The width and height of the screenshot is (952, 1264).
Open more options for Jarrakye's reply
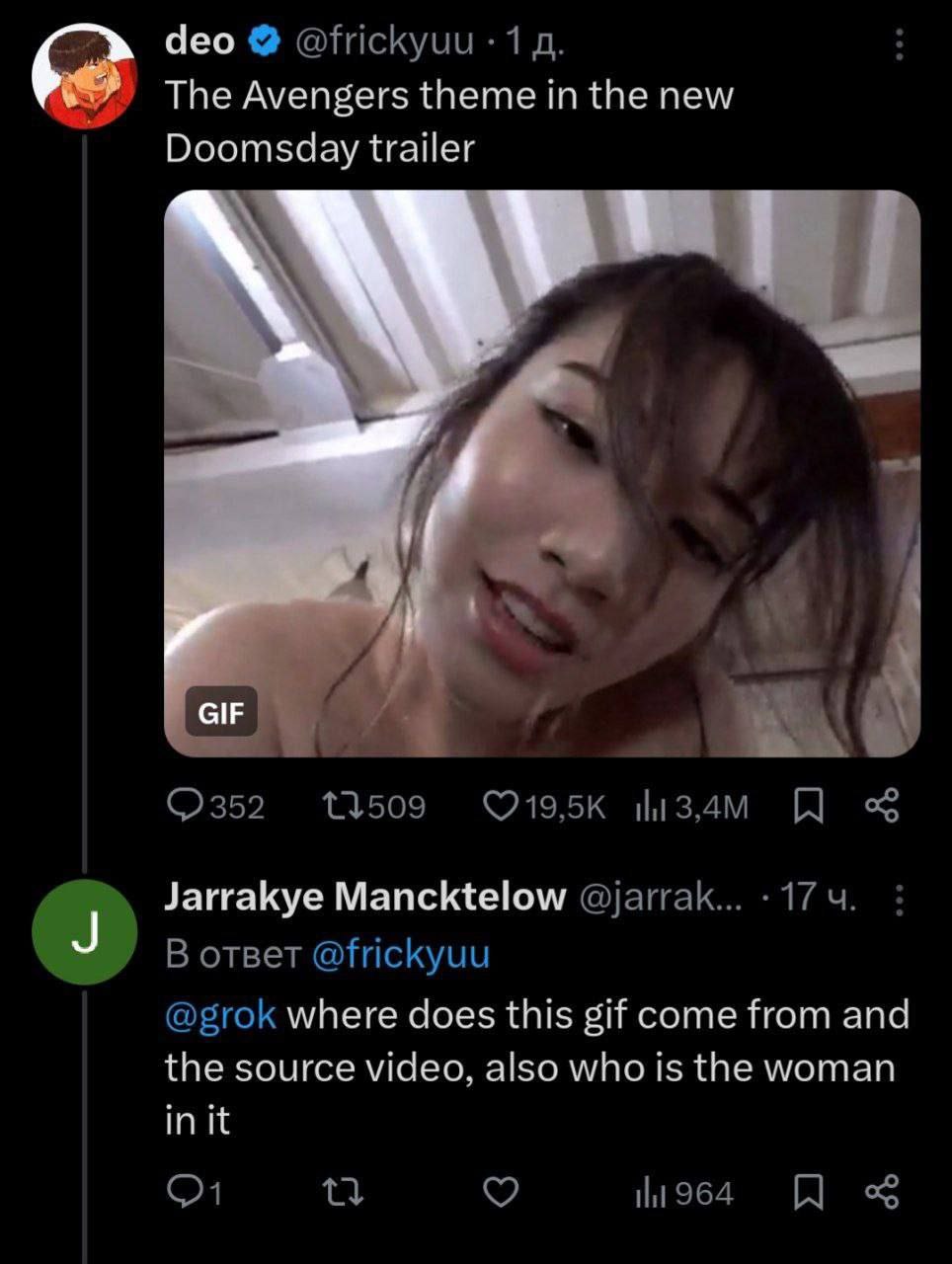[898, 899]
